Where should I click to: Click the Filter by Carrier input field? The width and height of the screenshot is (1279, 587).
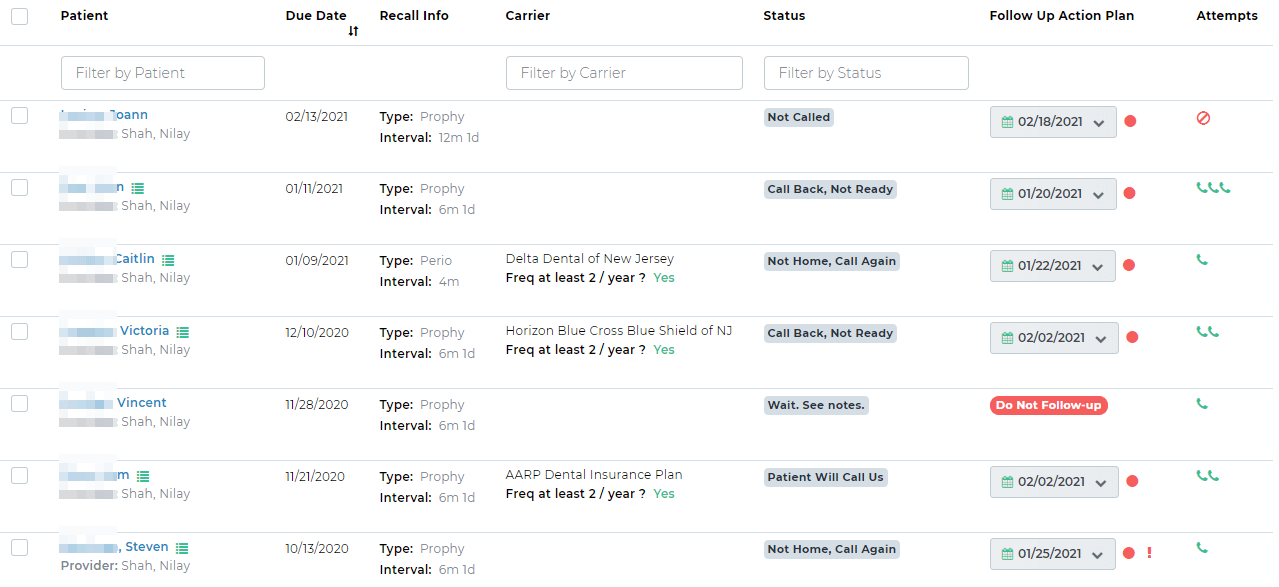click(623, 72)
